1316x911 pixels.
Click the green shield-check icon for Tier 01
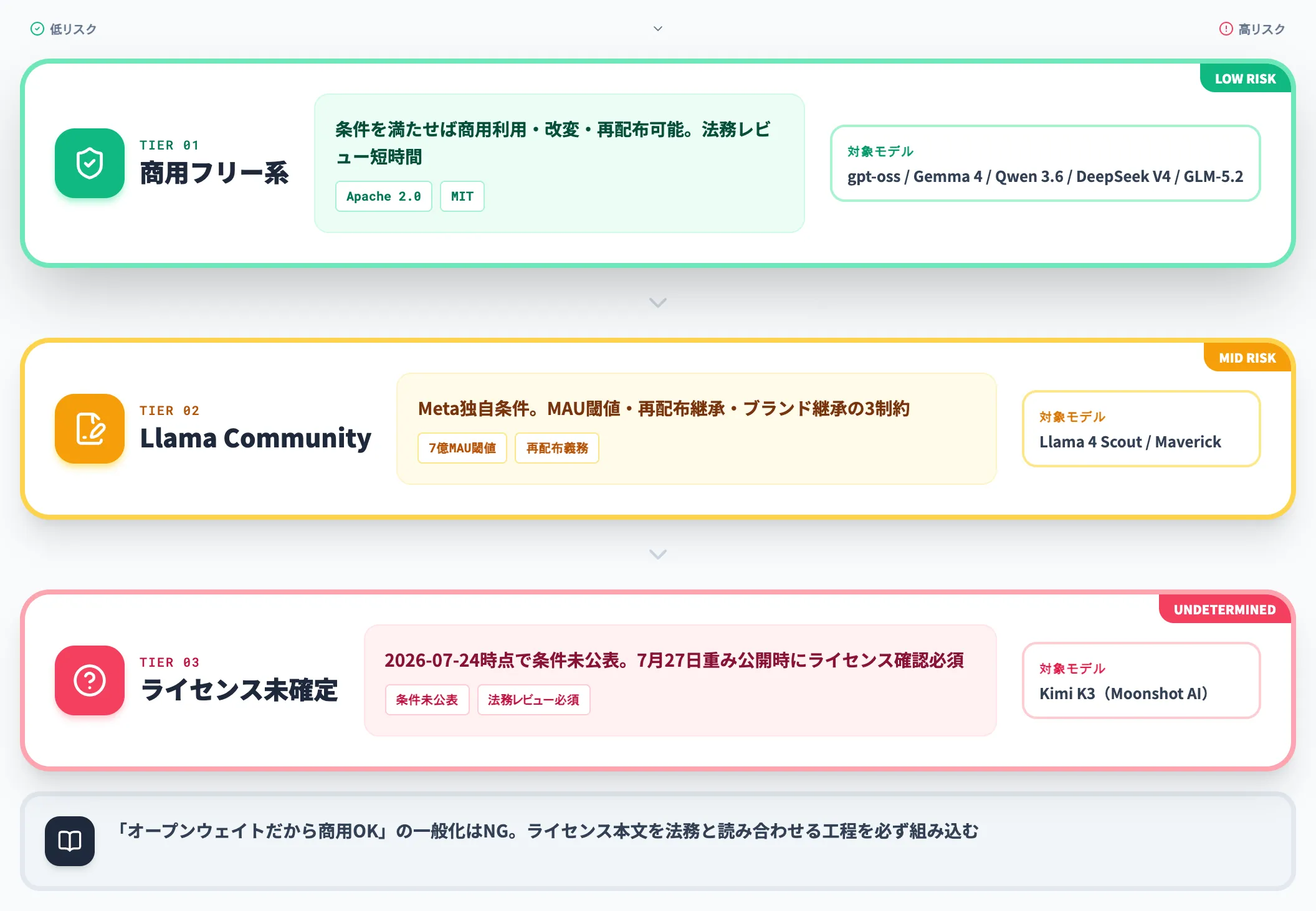[90, 163]
